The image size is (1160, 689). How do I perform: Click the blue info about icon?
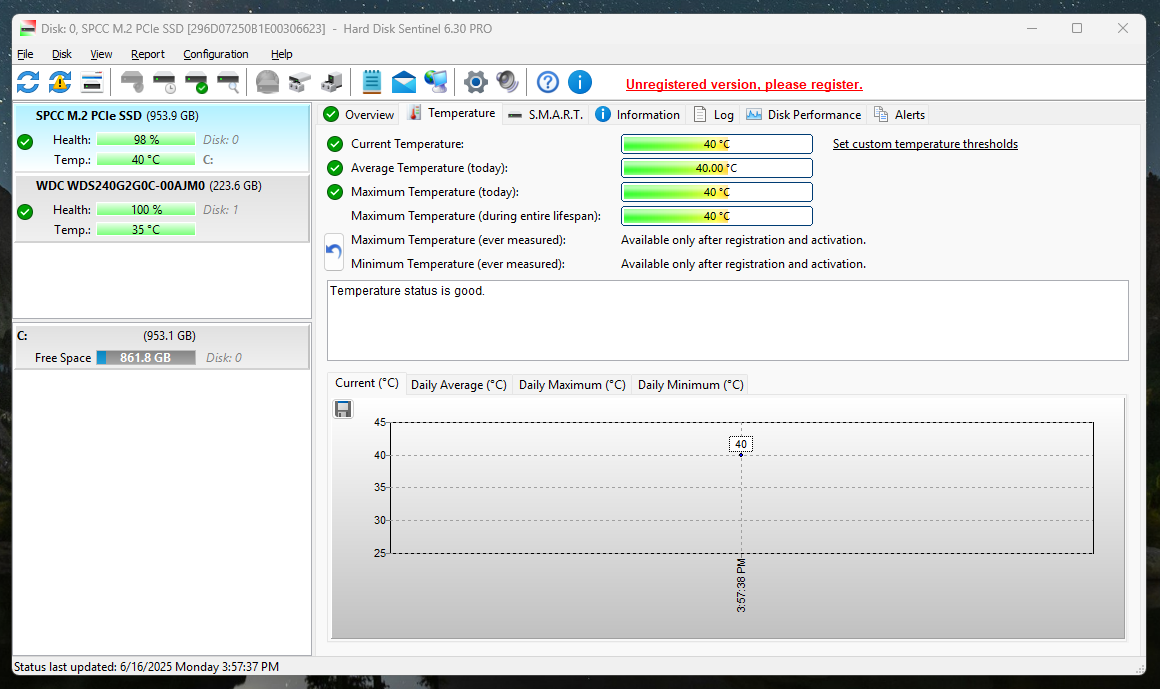(x=580, y=82)
